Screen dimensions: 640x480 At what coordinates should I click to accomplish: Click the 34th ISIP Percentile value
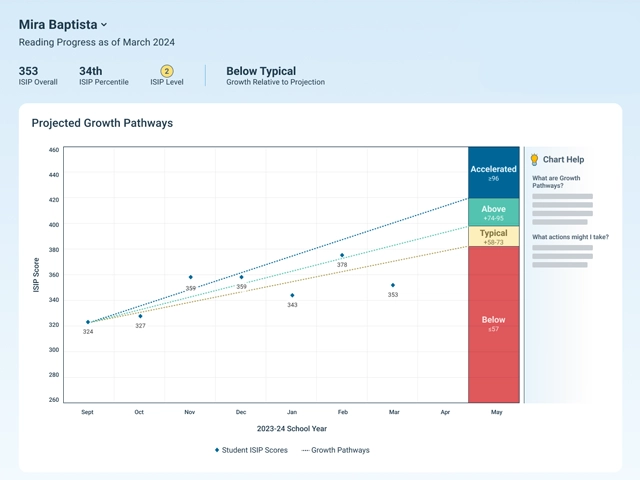pyautogui.click(x=91, y=71)
